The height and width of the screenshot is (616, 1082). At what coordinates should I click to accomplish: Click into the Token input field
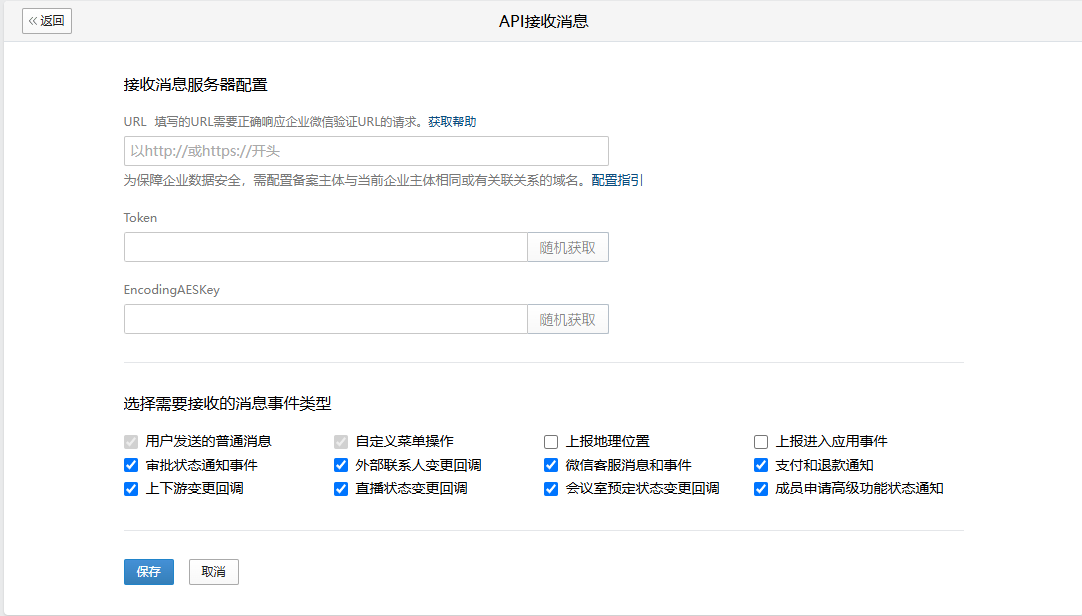[326, 247]
